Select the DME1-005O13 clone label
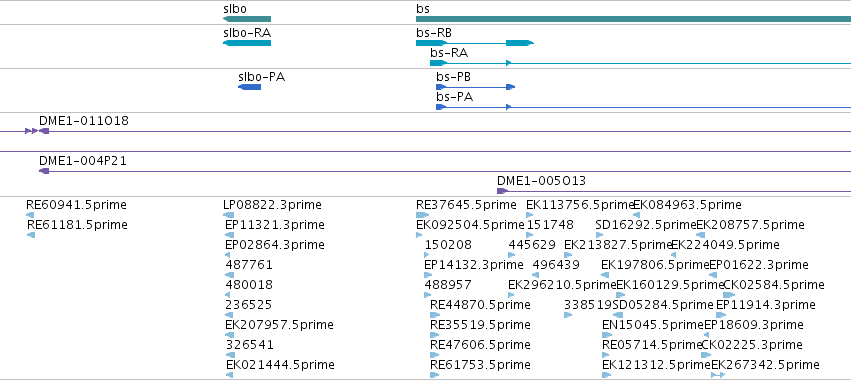The image size is (851, 380). click(541, 181)
